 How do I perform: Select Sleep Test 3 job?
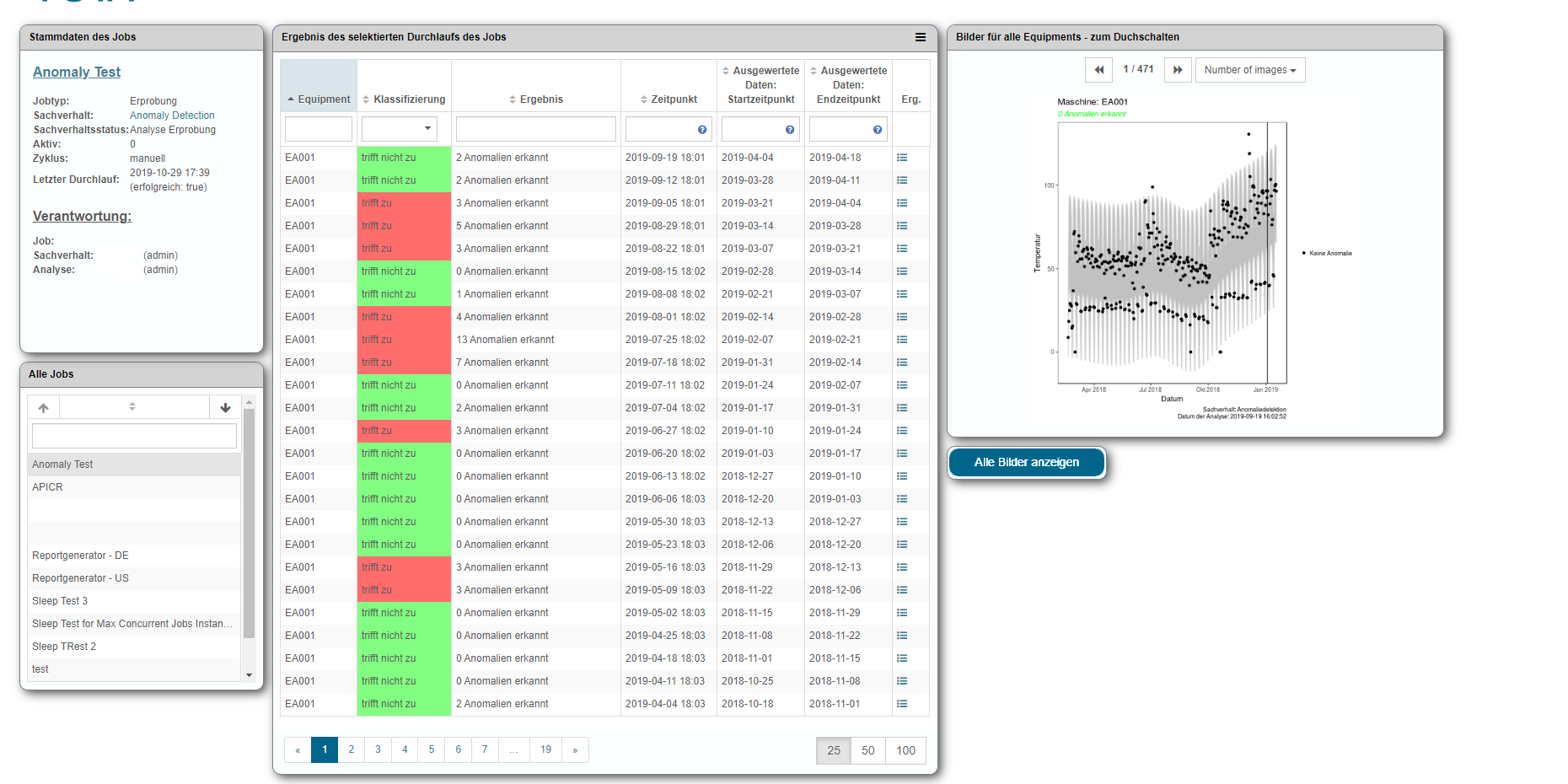click(x=134, y=601)
